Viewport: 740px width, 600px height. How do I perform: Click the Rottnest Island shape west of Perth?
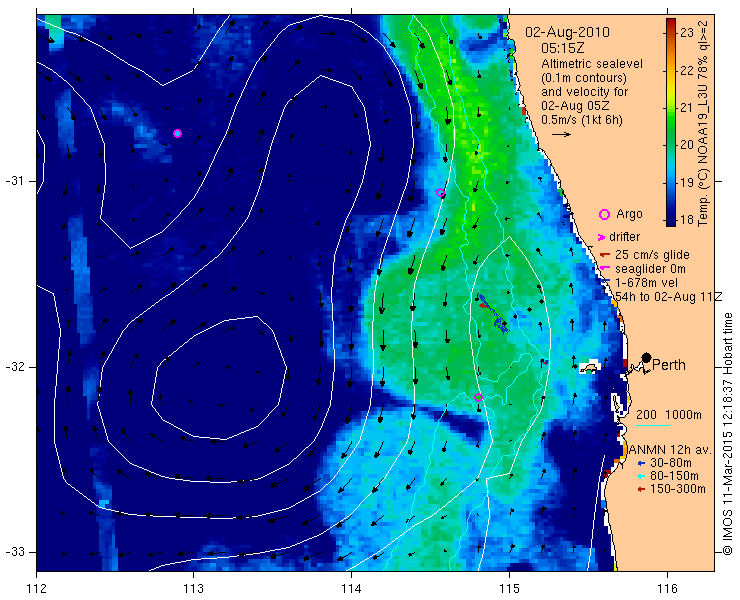(x=589, y=368)
